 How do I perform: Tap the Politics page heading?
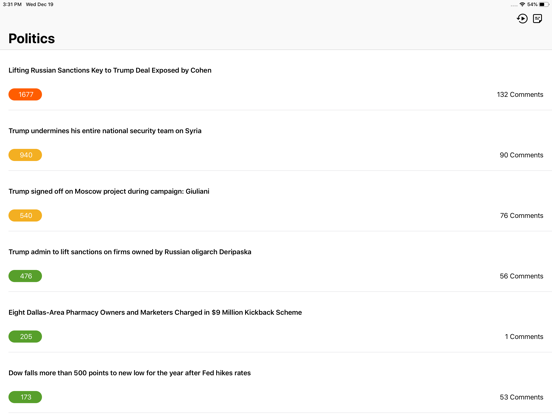[32, 39]
